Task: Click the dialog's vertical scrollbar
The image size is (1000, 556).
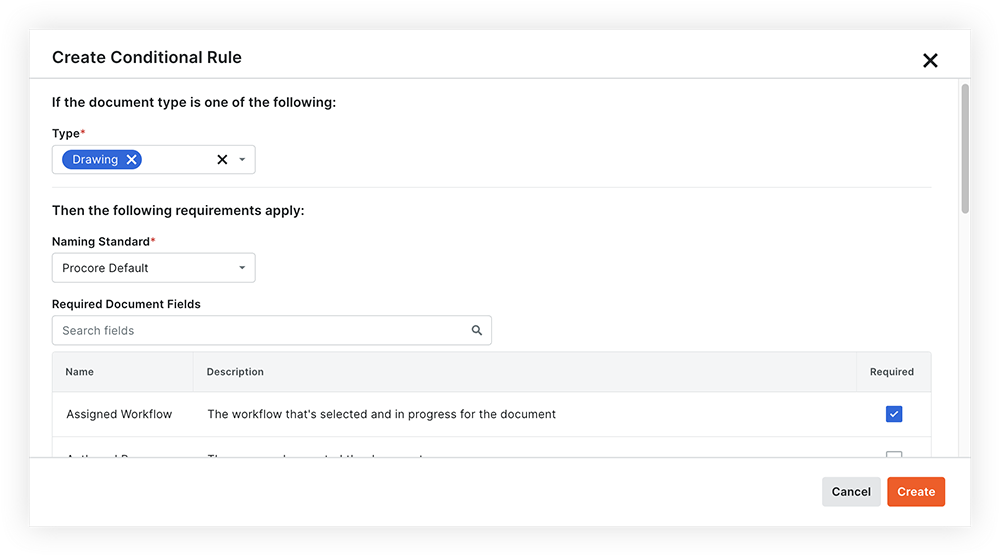Action: click(x=965, y=150)
